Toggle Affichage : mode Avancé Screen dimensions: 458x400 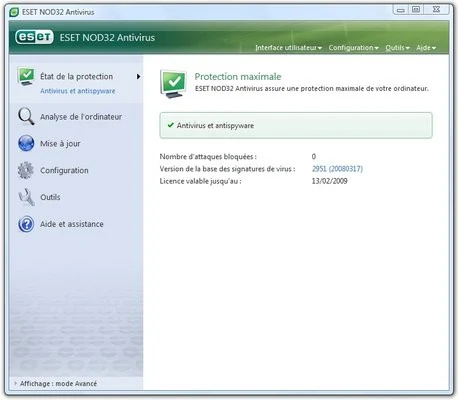coord(58,384)
